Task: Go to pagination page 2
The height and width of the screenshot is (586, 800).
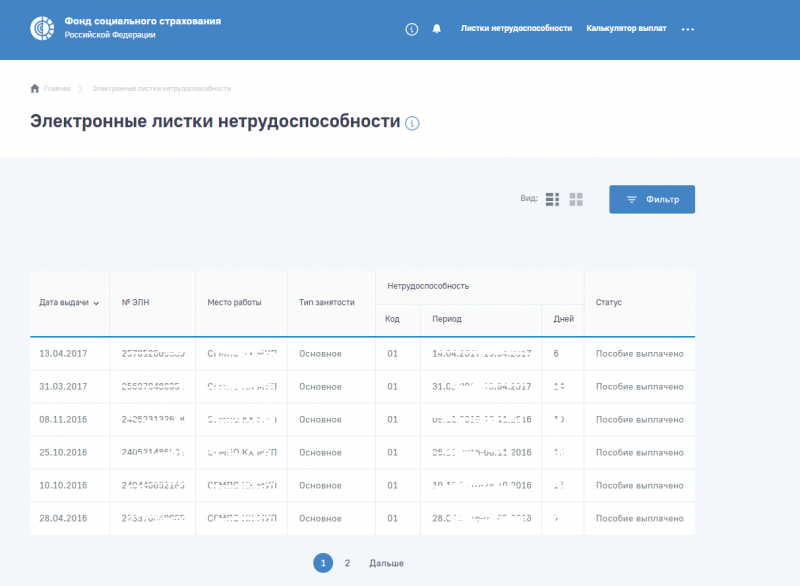Action: point(346,563)
